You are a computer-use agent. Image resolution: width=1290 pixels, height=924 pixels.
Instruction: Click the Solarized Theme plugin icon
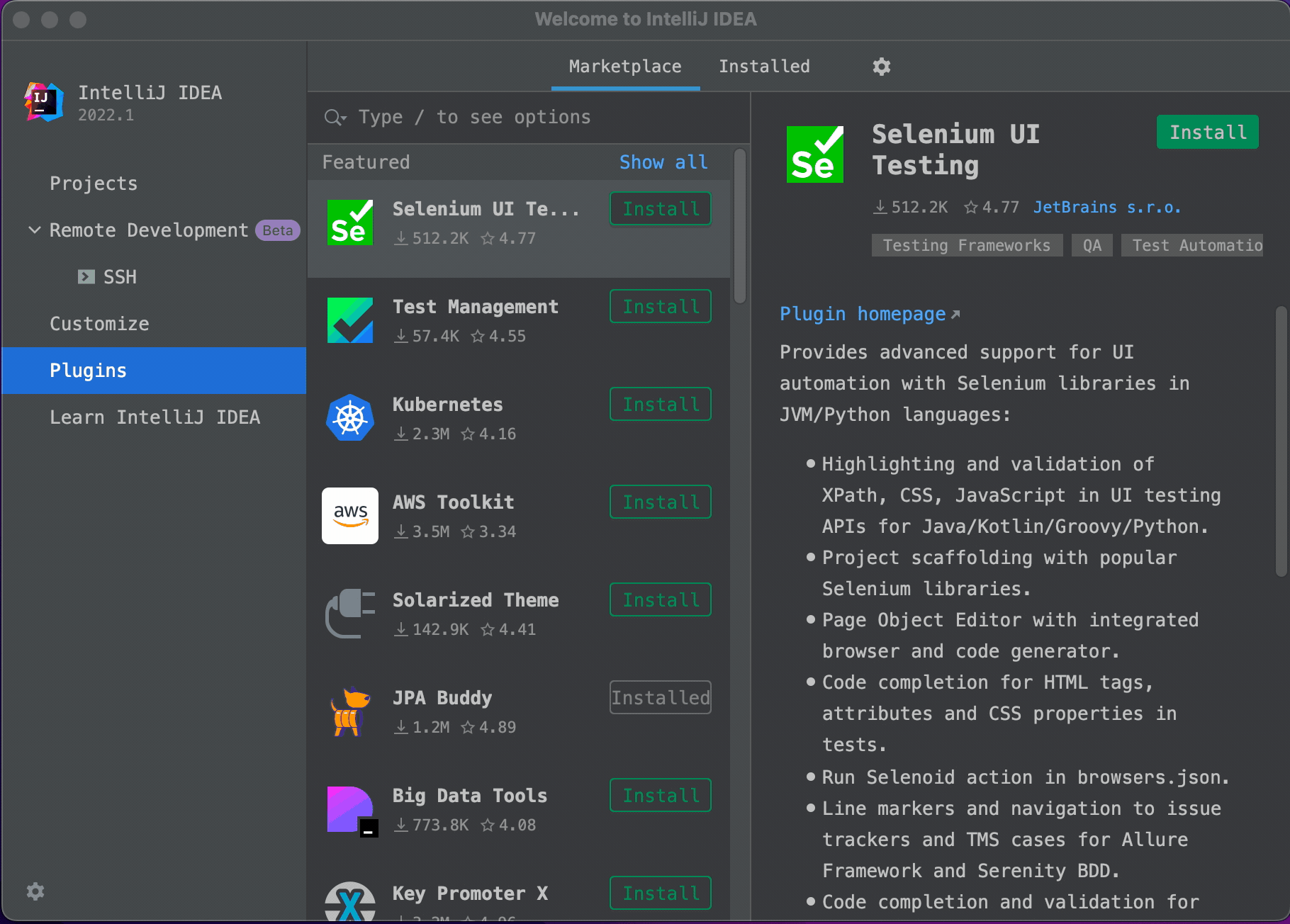[x=349, y=614]
